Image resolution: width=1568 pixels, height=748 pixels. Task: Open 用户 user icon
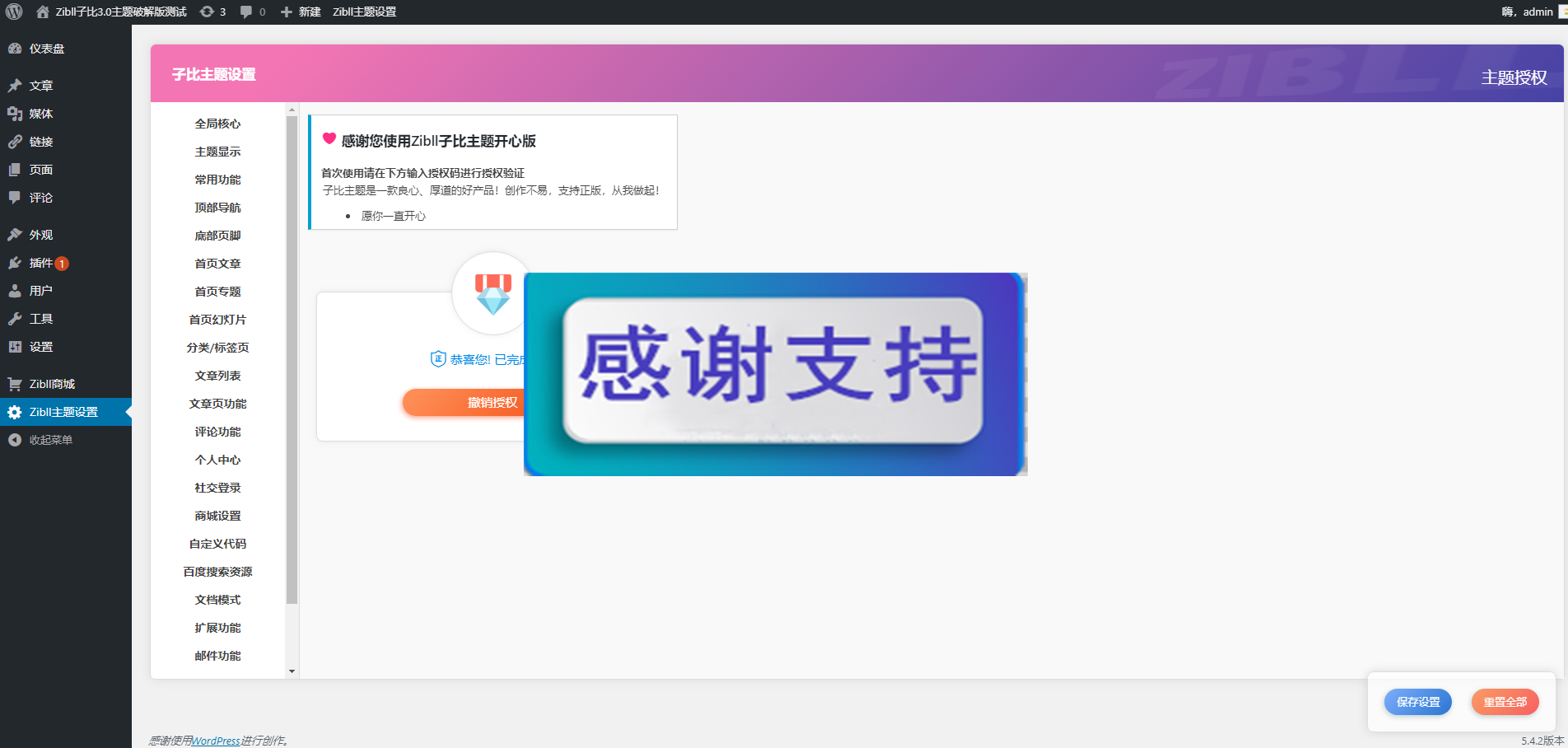[x=15, y=291]
